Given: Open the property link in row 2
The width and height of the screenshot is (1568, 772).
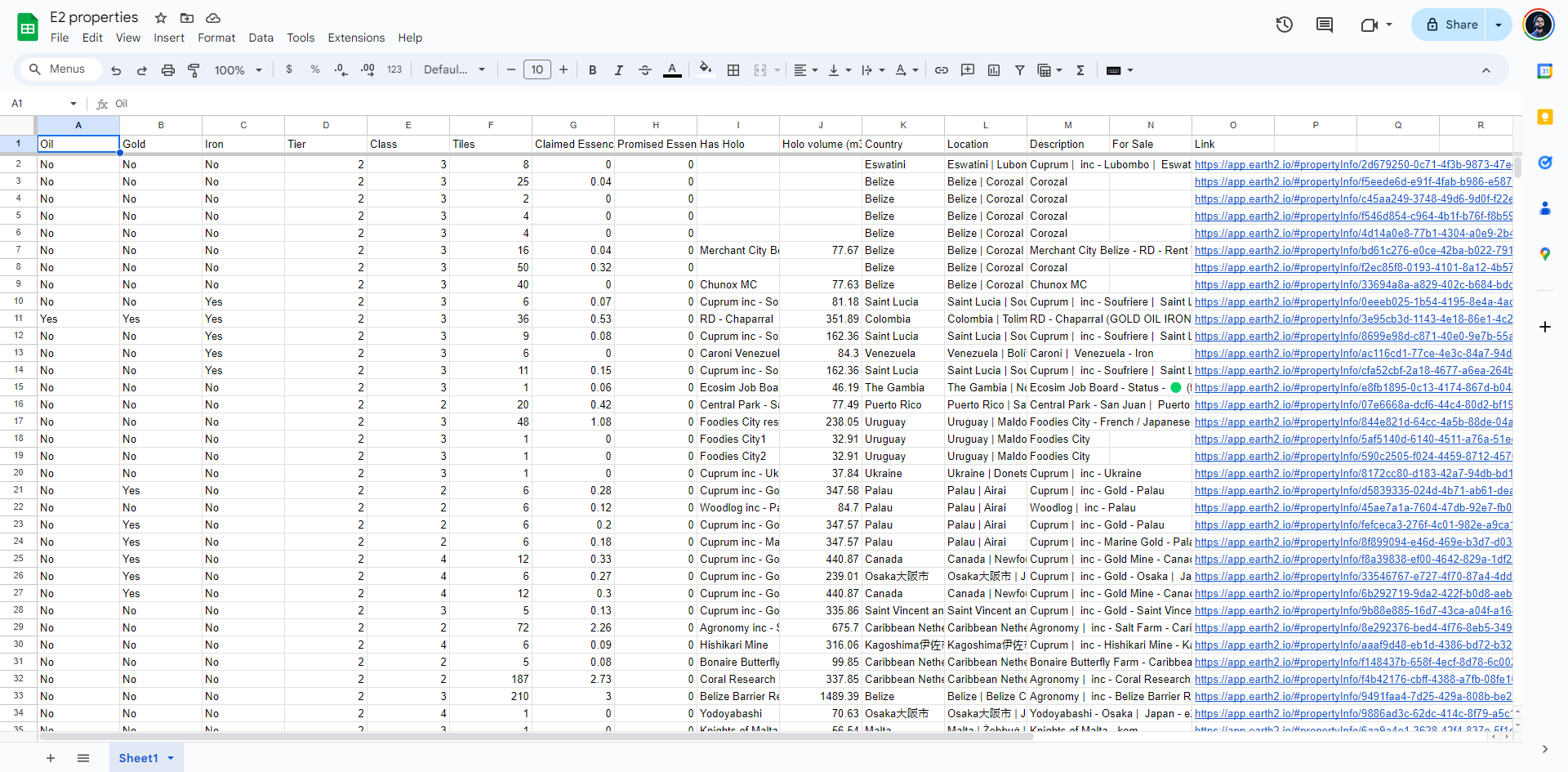Looking at the screenshot, I should coord(1352,164).
